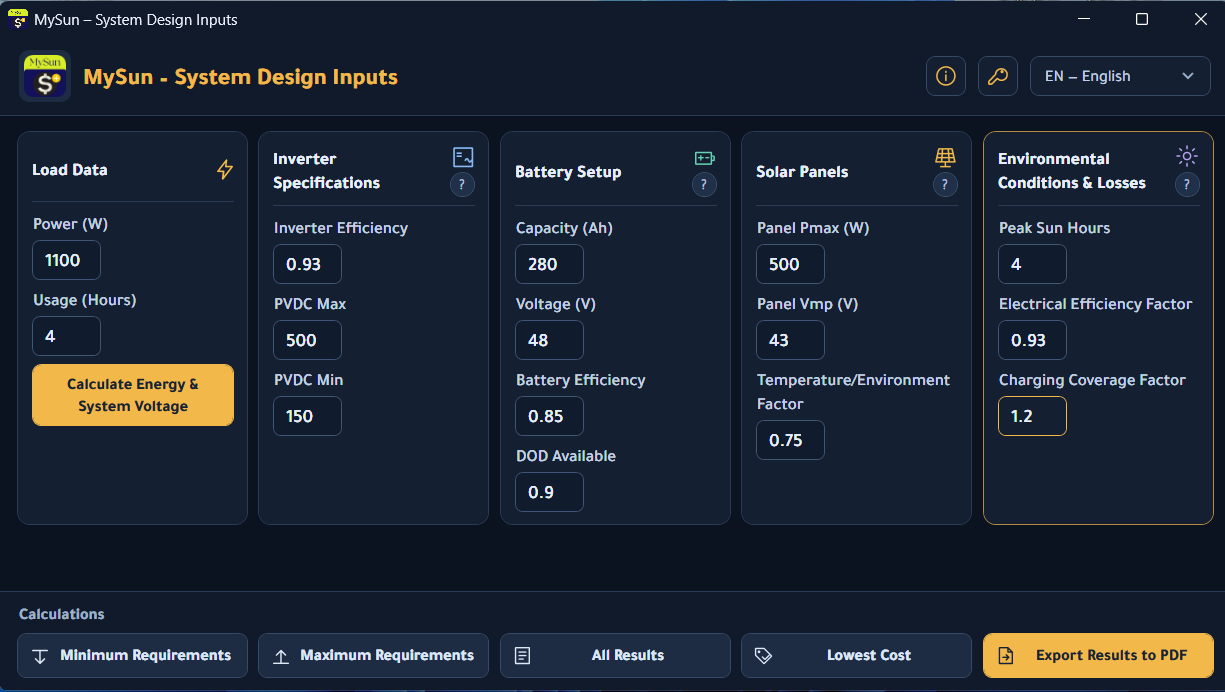1225x692 pixels.
Task: Click the Lowest Cost button
Action: (857, 656)
